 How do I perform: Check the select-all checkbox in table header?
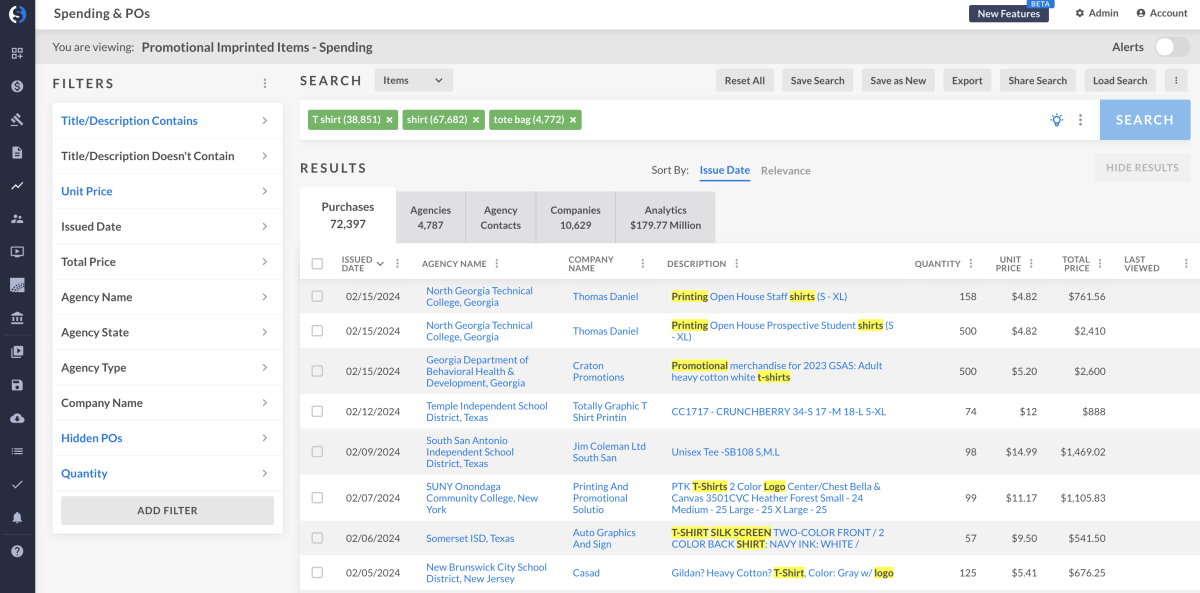317,264
